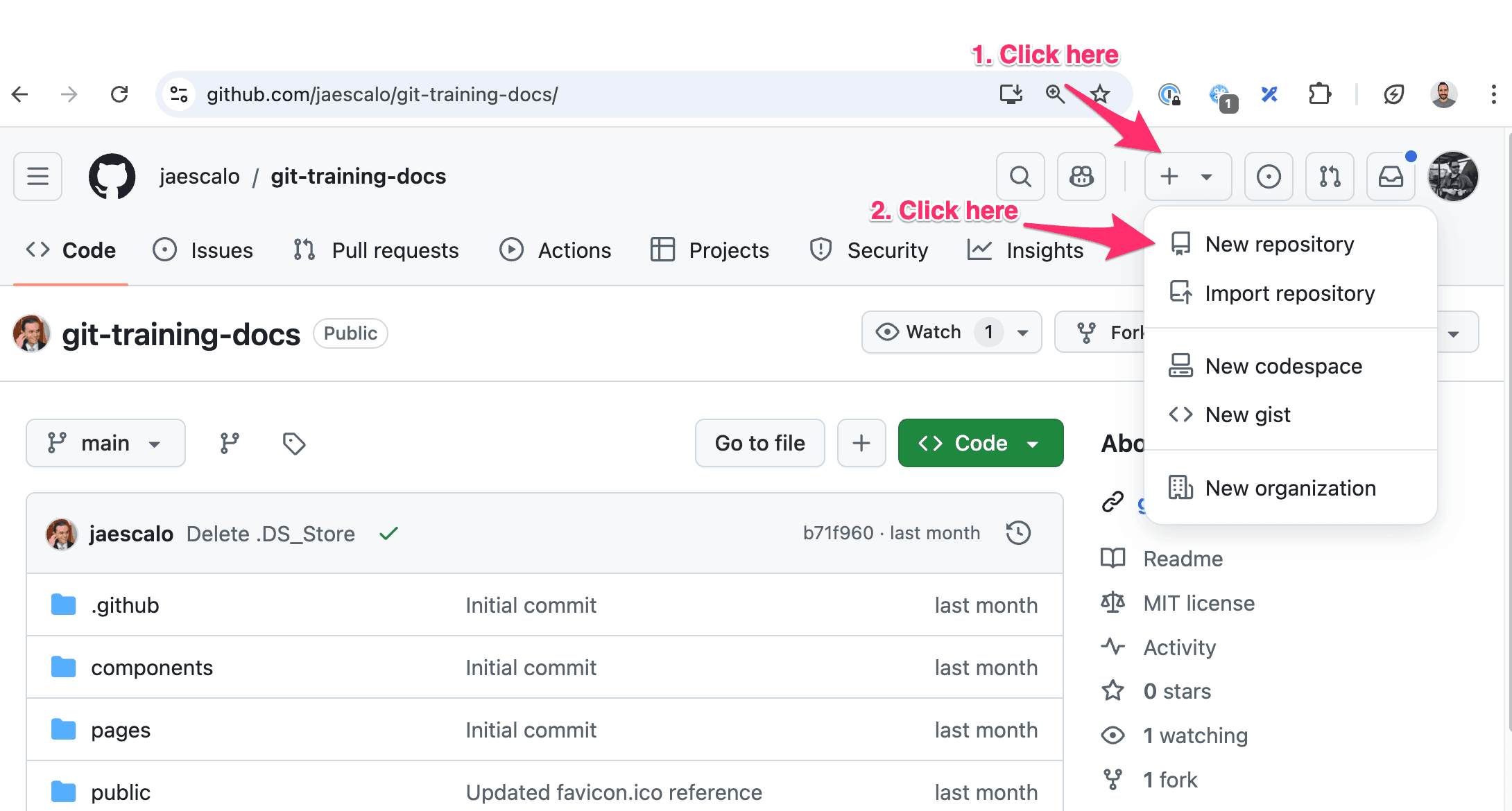Image resolution: width=1512 pixels, height=811 pixels.
Task: Click the pages folder in file tree
Action: 119,728
